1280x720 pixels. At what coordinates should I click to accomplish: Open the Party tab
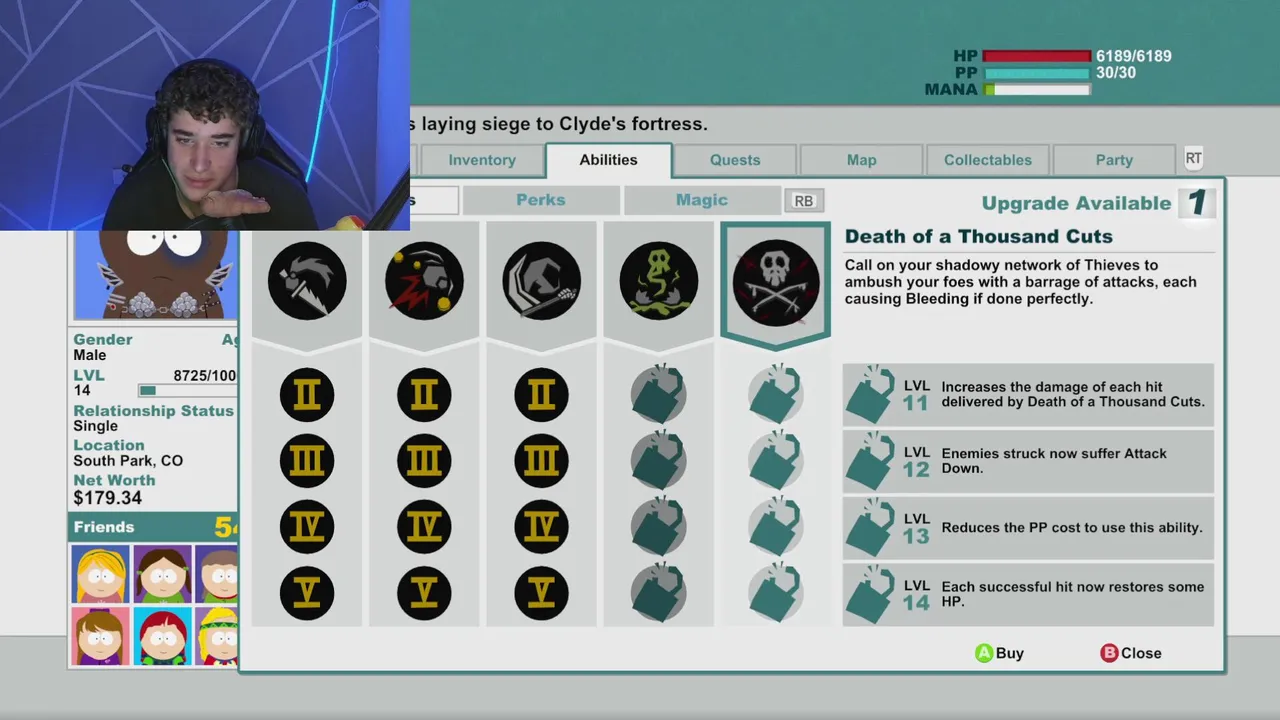[1114, 160]
